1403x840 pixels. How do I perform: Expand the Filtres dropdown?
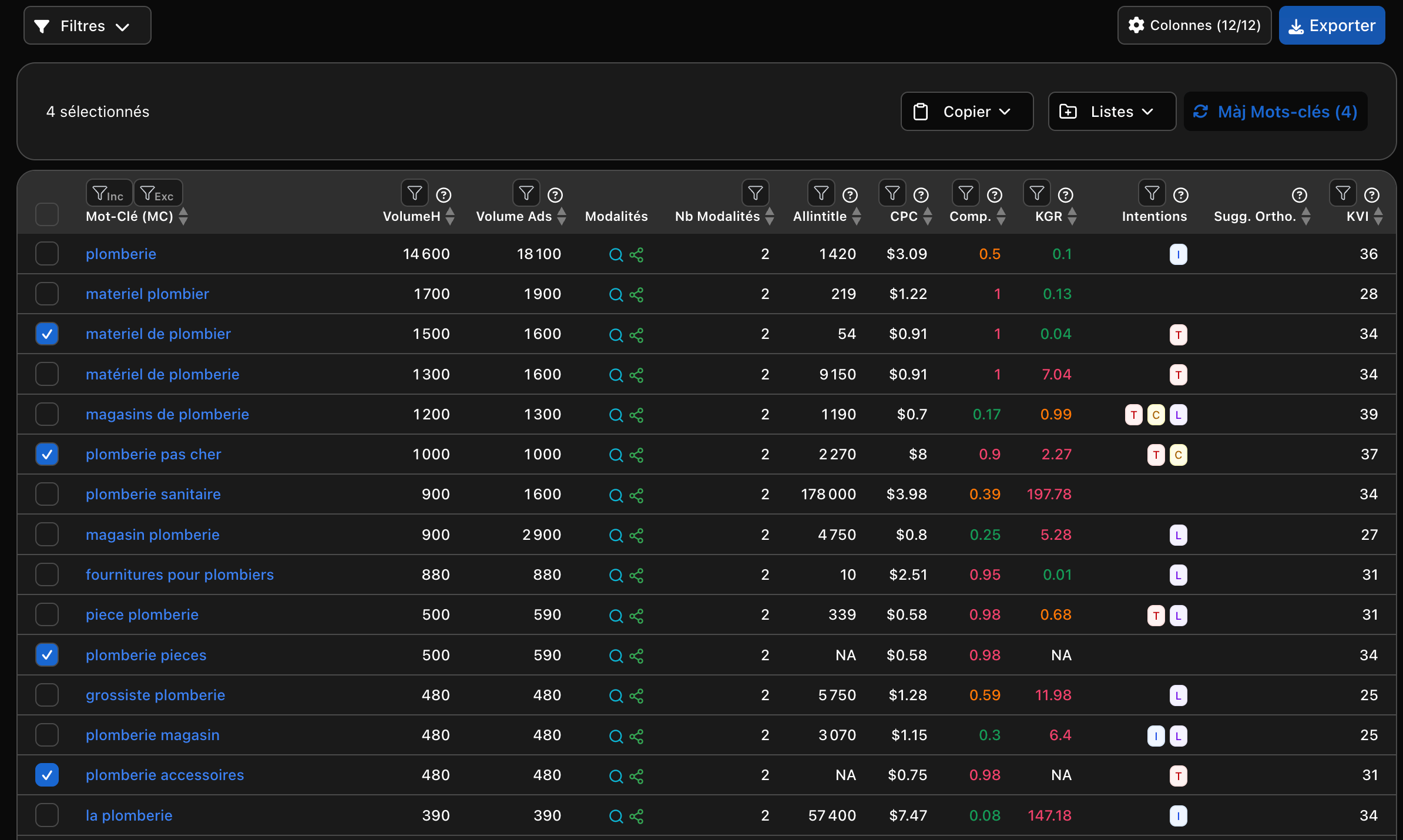point(87,26)
